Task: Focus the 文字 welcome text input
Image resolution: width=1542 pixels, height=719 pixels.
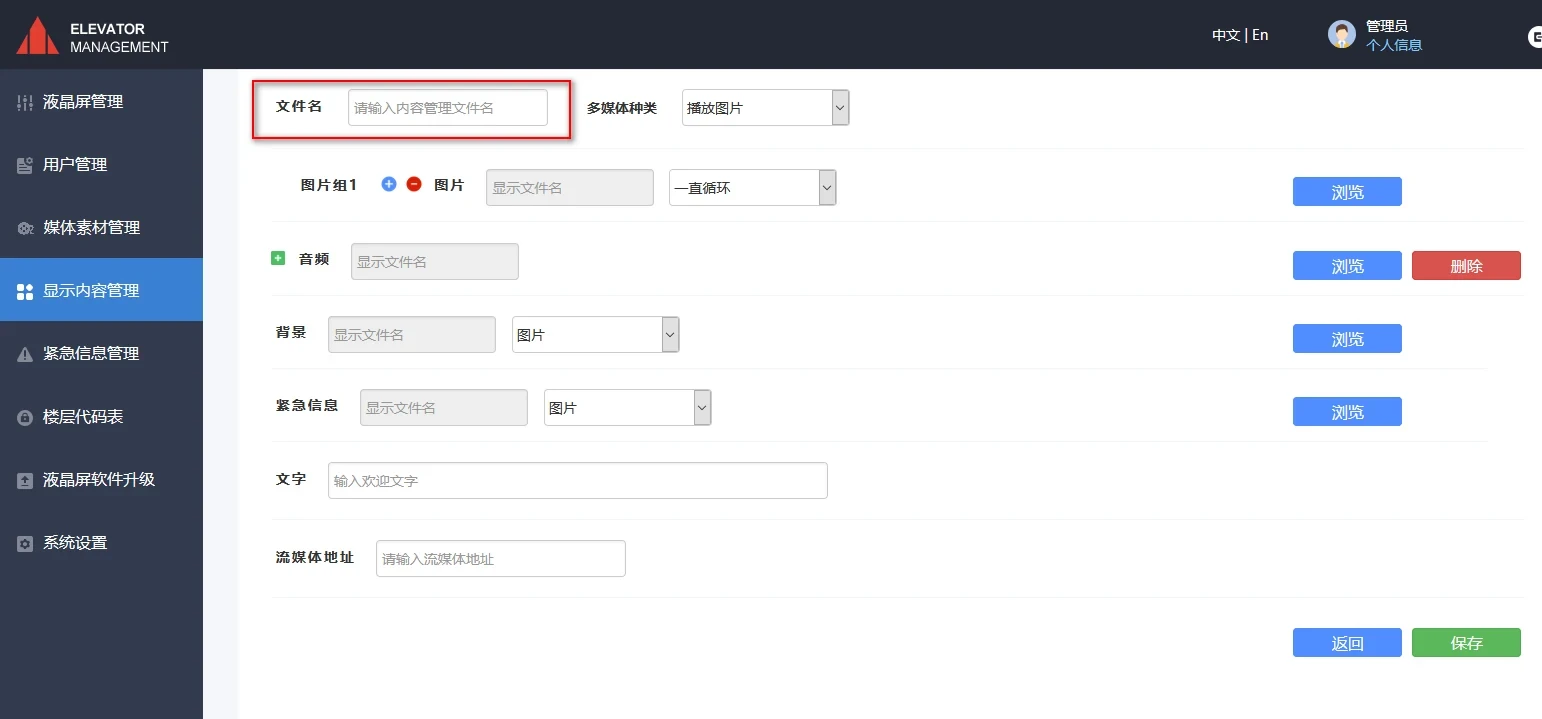Action: click(578, 481)
